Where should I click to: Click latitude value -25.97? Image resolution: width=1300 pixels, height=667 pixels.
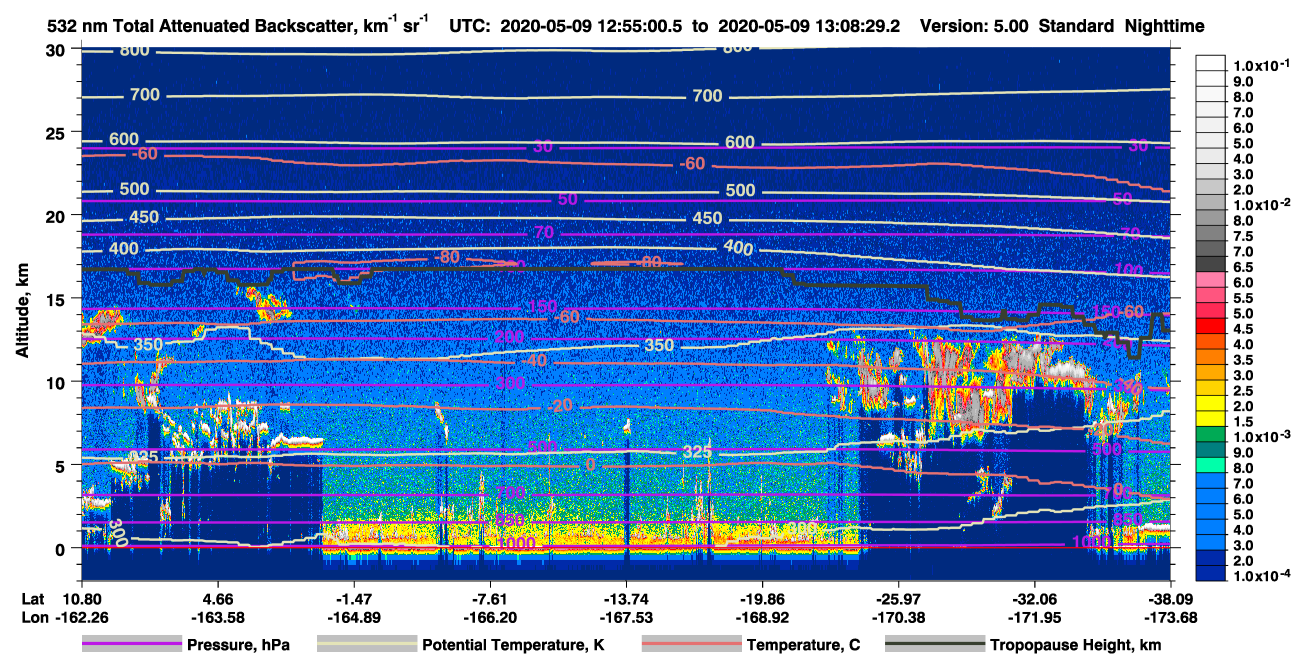(x=898, y=598)
